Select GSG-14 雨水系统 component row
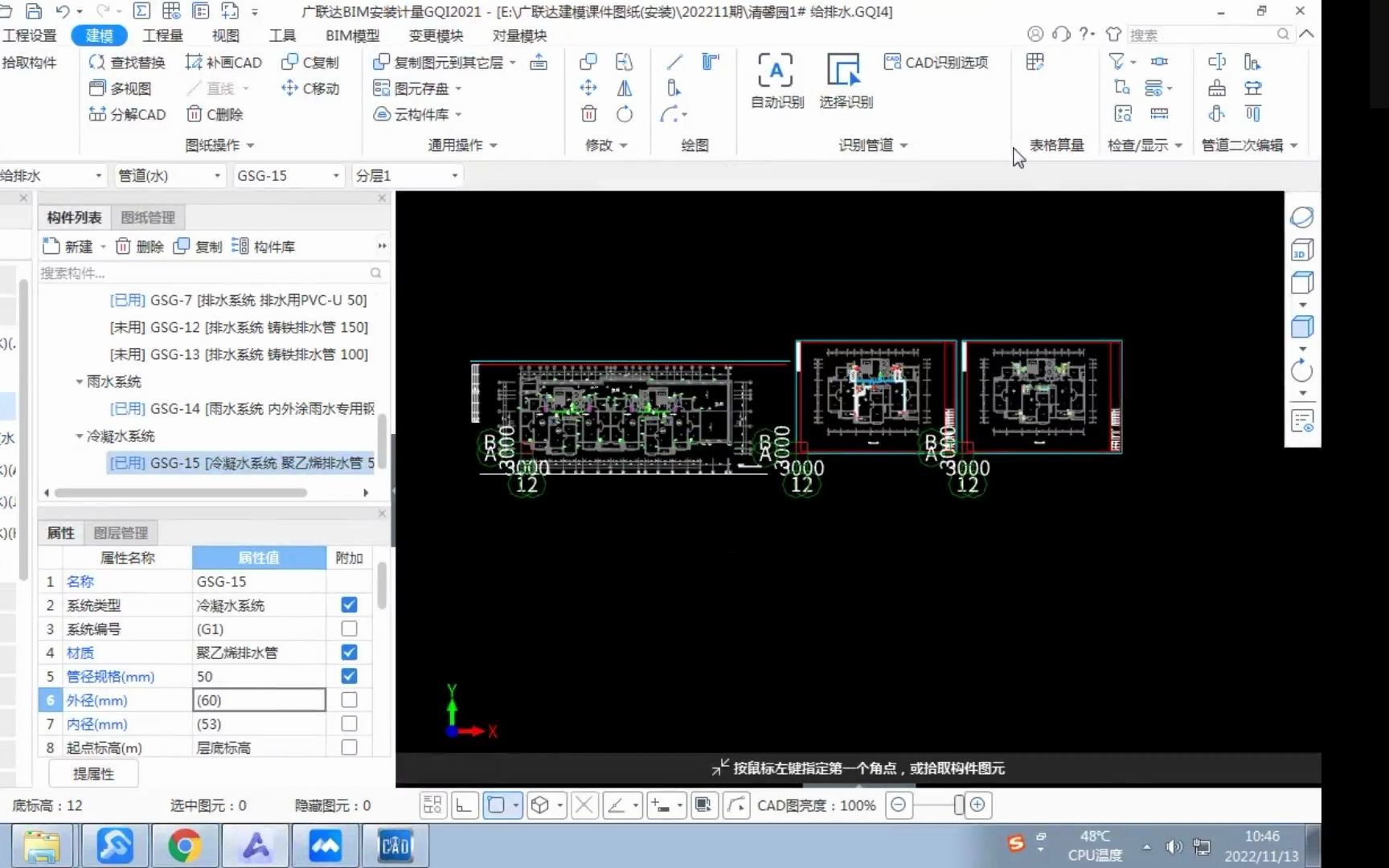The height and width of the screenshot is (868, 1389). click(241, 408)
